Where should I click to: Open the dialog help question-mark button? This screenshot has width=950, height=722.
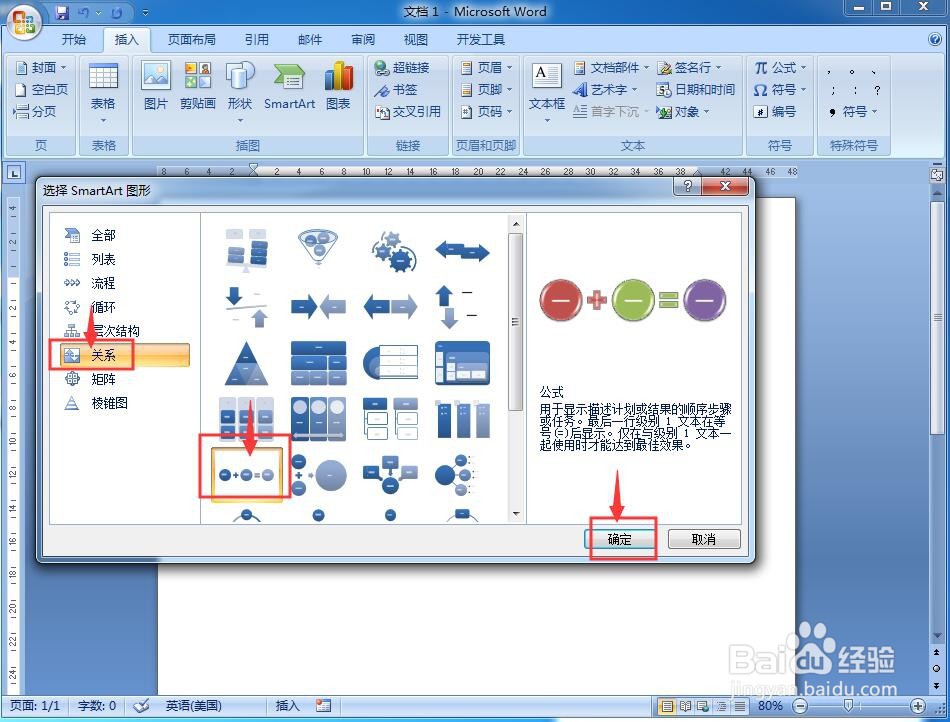coord(688,186)
